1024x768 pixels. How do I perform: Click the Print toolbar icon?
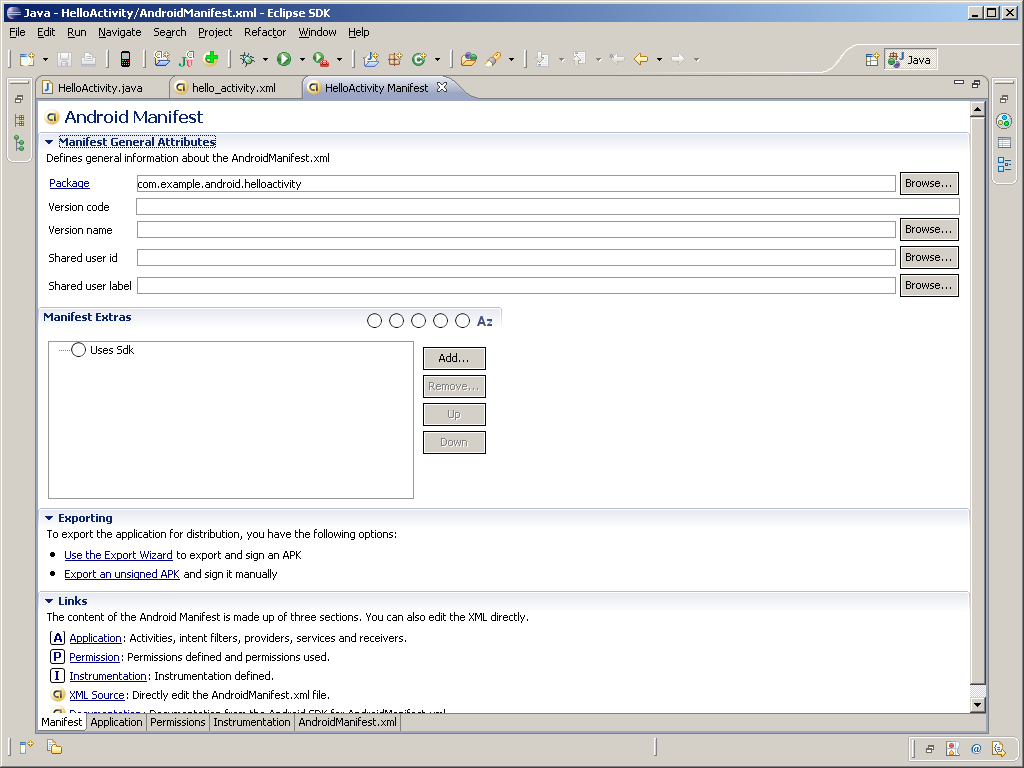coord(88,59)
